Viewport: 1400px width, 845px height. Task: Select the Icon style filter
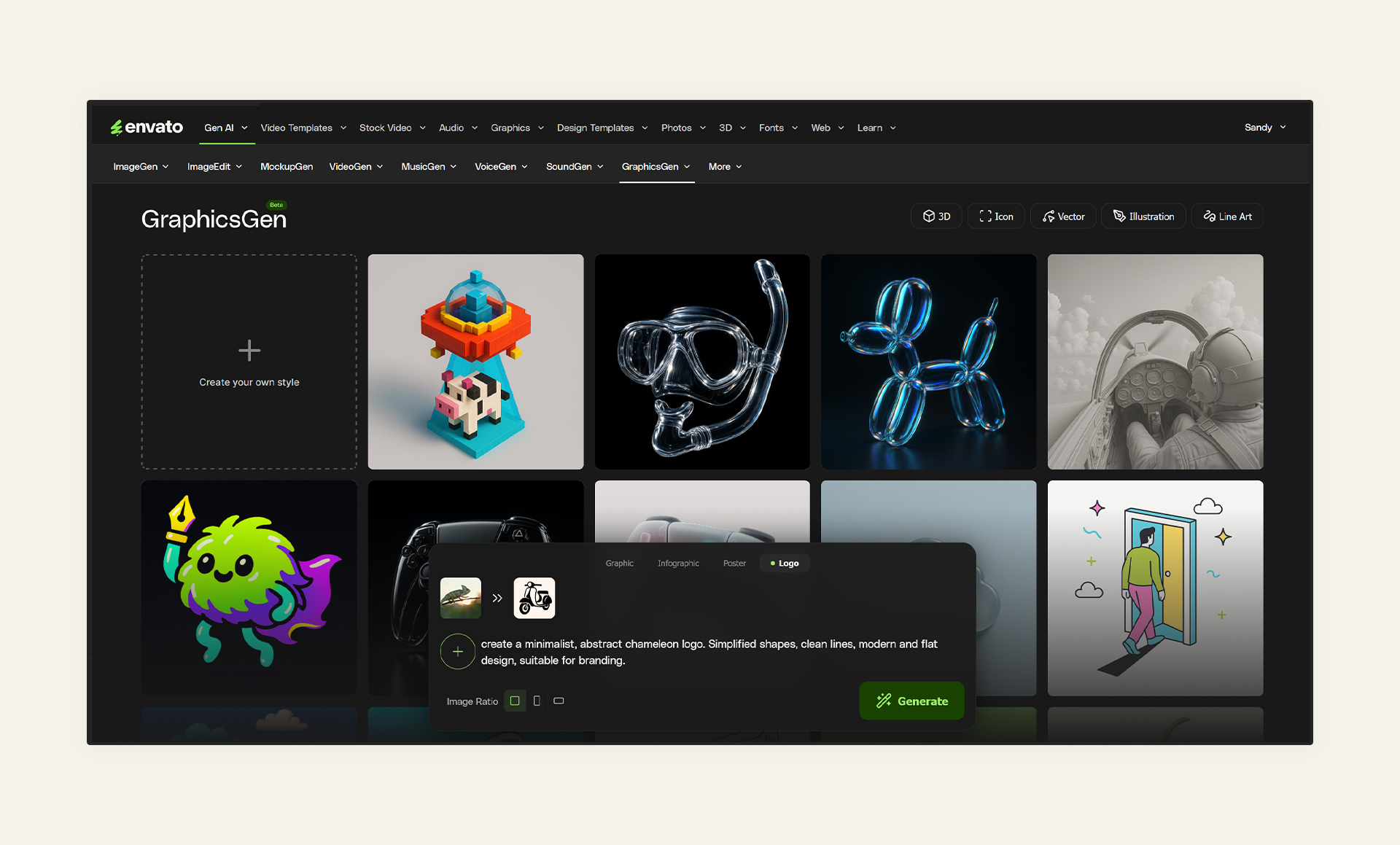click(x=996, y=217)
